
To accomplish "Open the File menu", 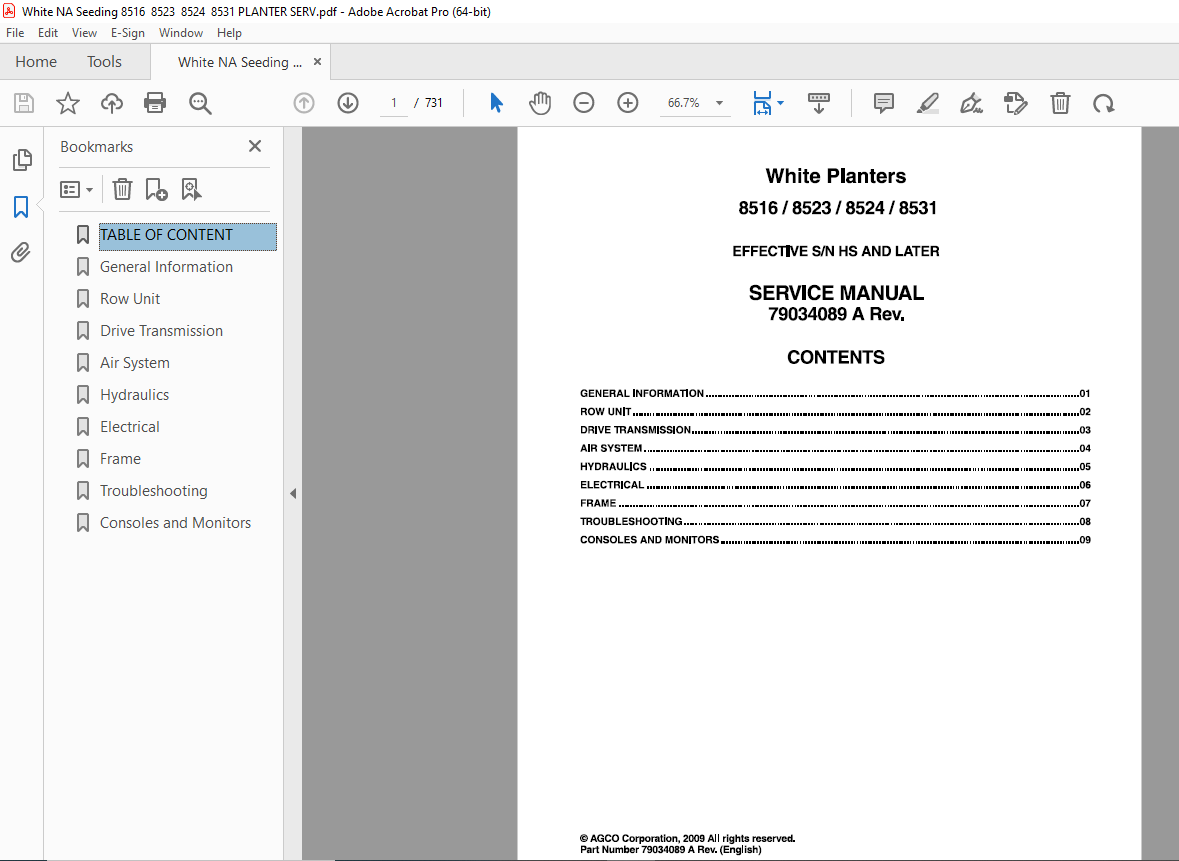I will [x=15, y=33].
